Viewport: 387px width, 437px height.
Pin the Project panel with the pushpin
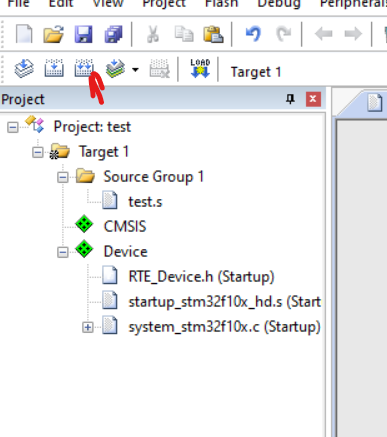[290, 99]
